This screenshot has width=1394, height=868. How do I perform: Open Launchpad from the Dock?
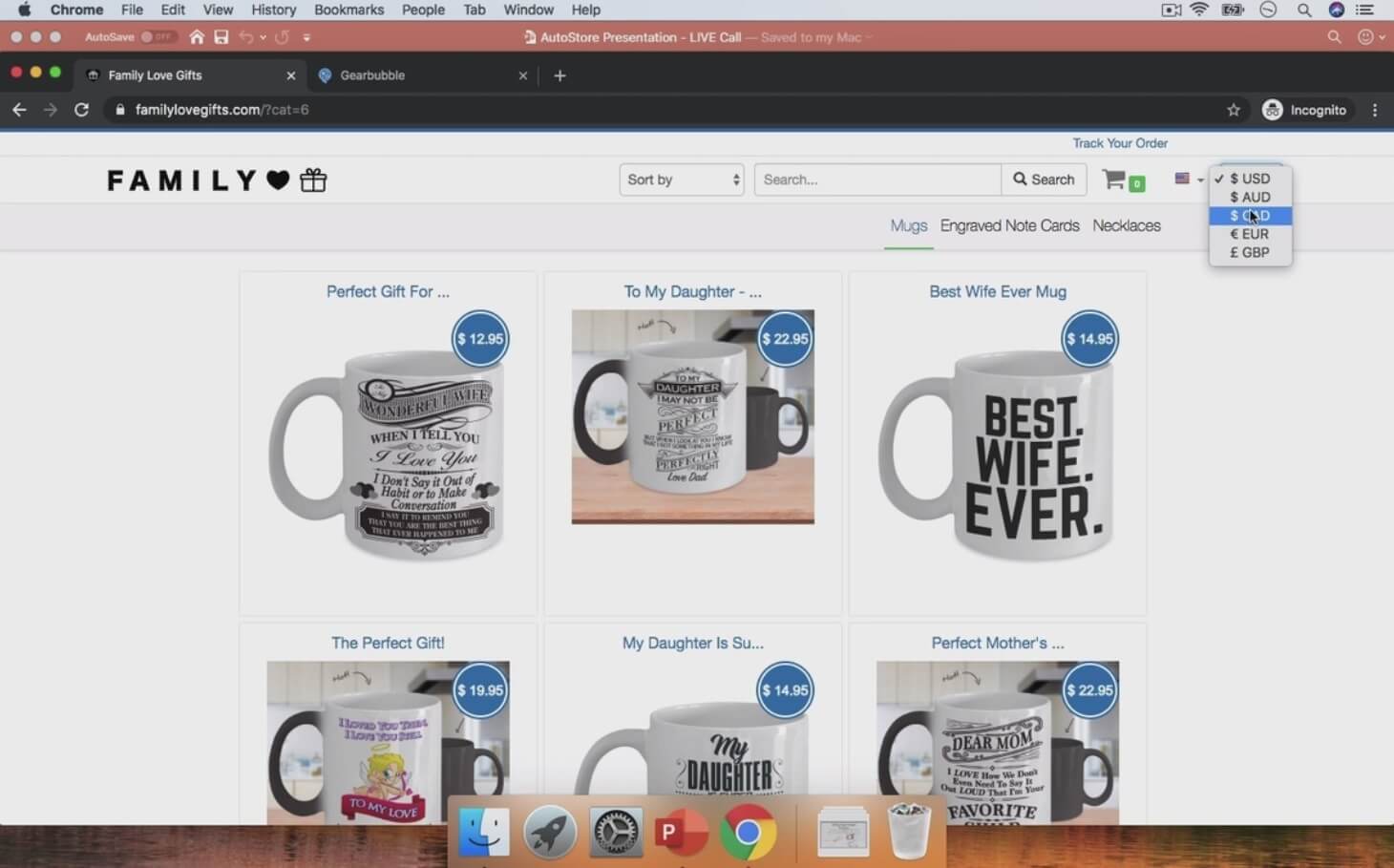click(550, 832)
